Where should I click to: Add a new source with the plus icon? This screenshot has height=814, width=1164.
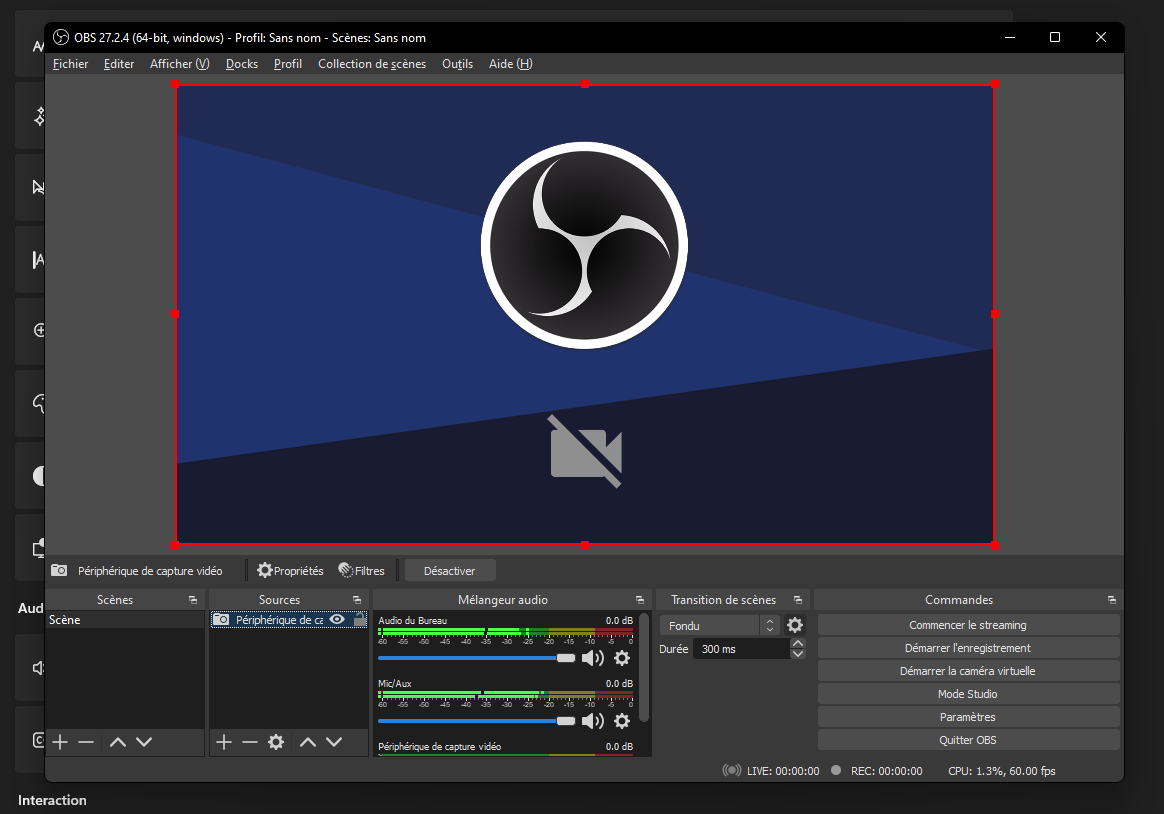click(x=224, y=742)
